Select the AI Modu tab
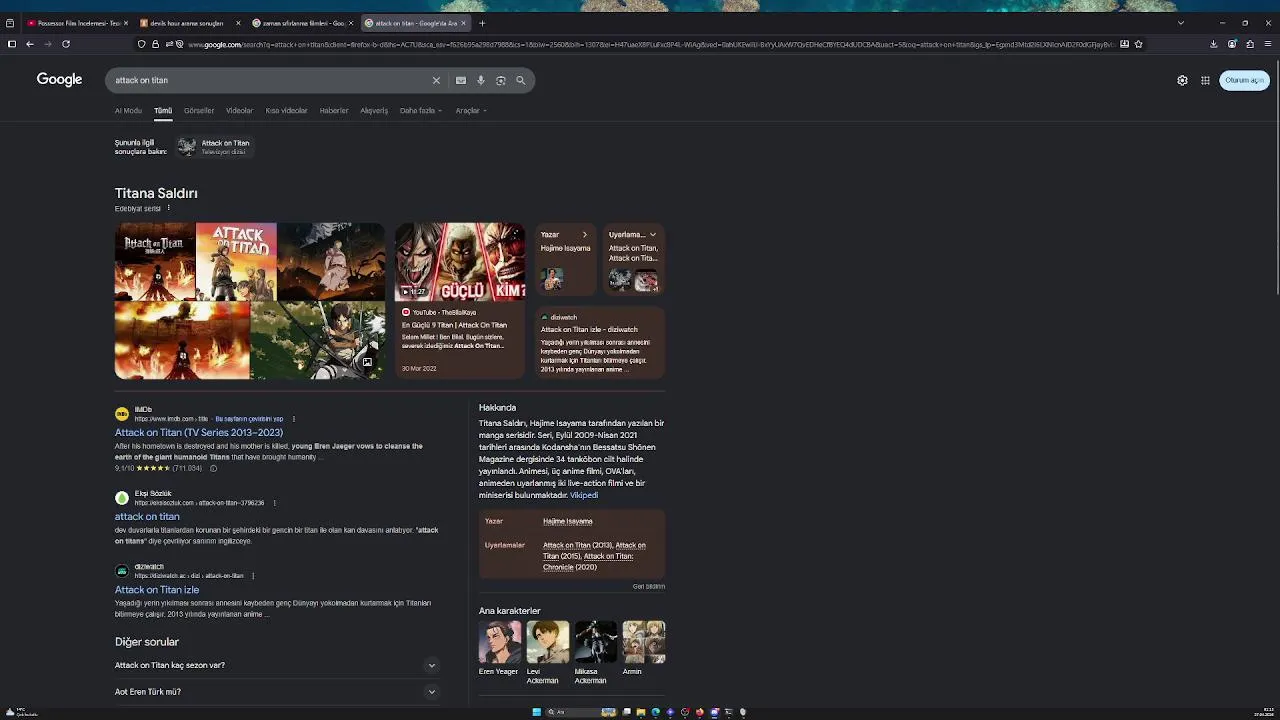Screen dimensions: 1280x720 click(x=128, y=111)
